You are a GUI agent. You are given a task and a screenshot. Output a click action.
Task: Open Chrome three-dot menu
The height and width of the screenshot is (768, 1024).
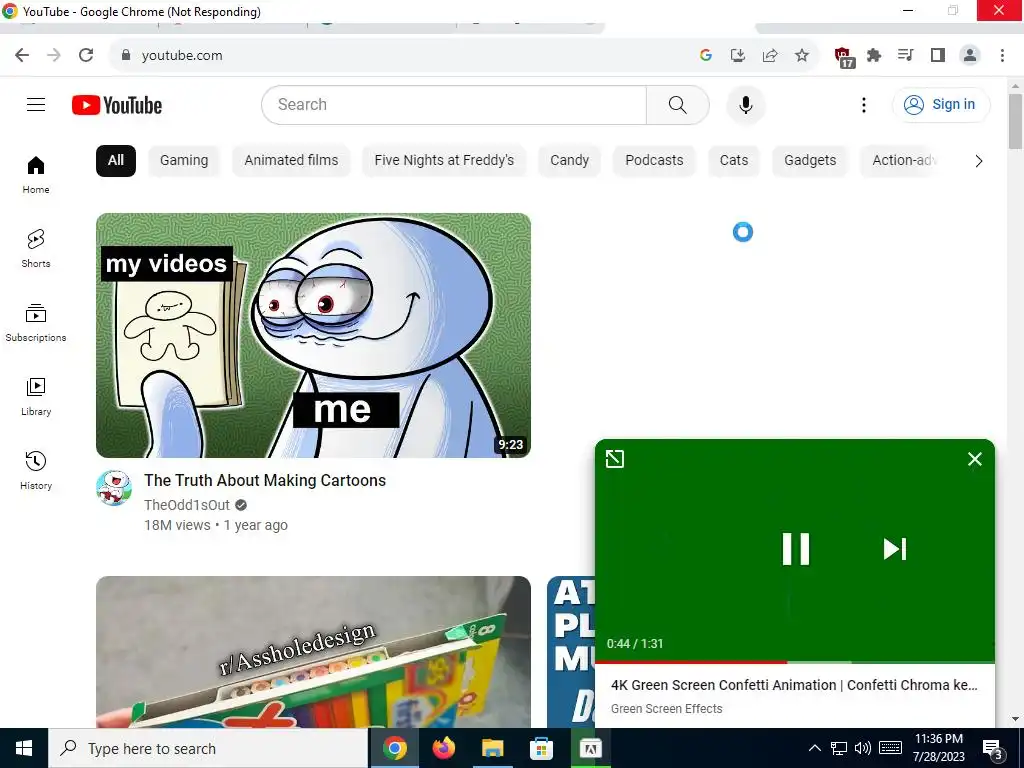1002,56
